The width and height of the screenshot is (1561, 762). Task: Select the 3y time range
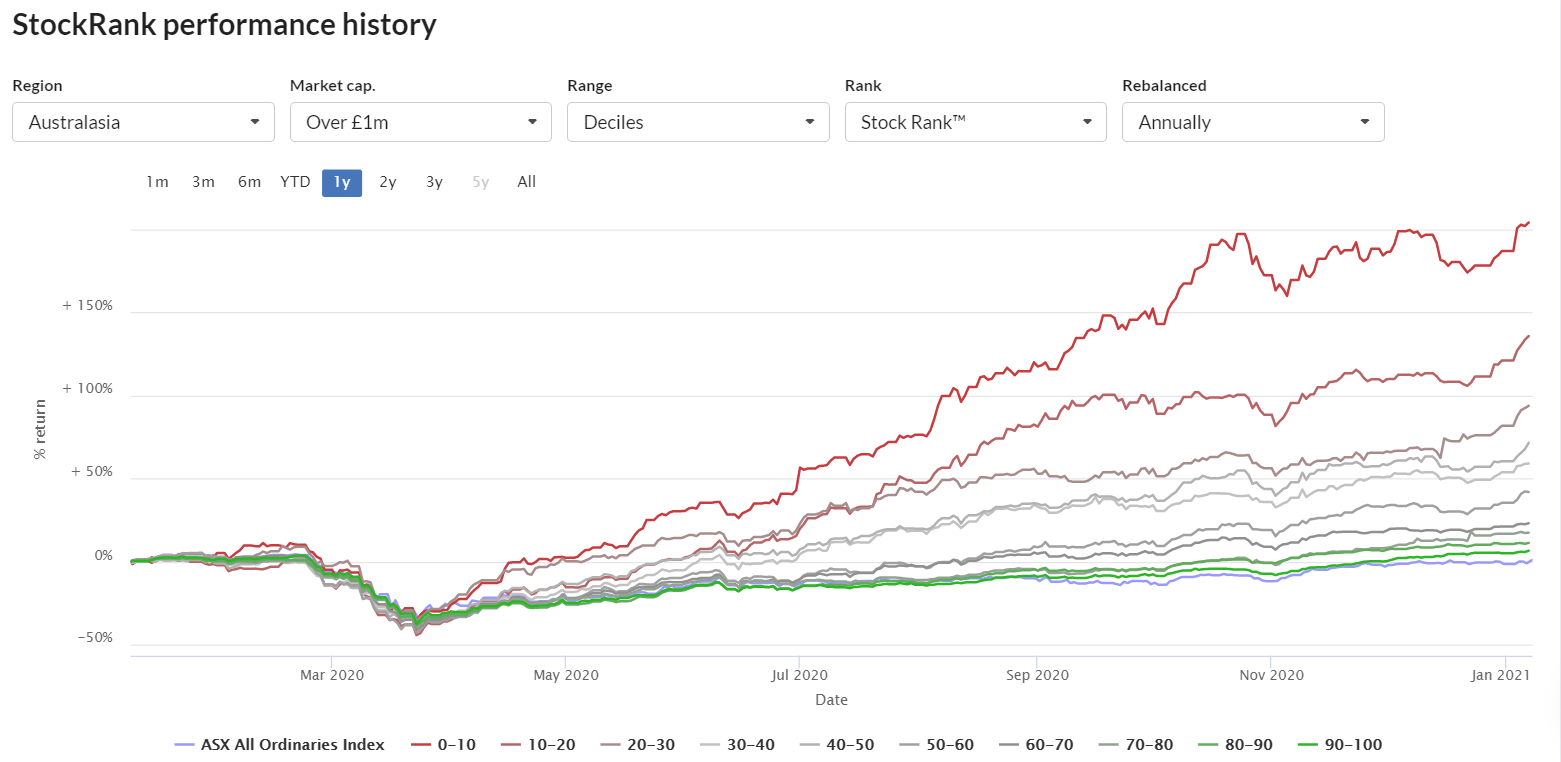point(434,182)
